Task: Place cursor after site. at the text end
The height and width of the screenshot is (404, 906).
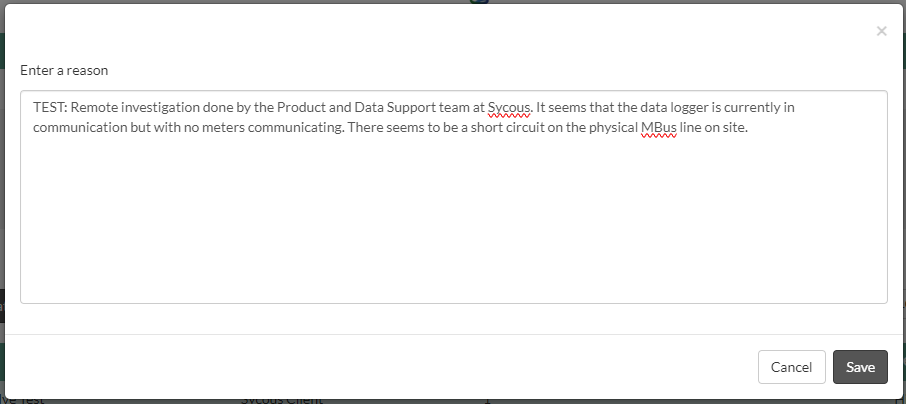Action: pyautogui.click(x=749, y=128)
